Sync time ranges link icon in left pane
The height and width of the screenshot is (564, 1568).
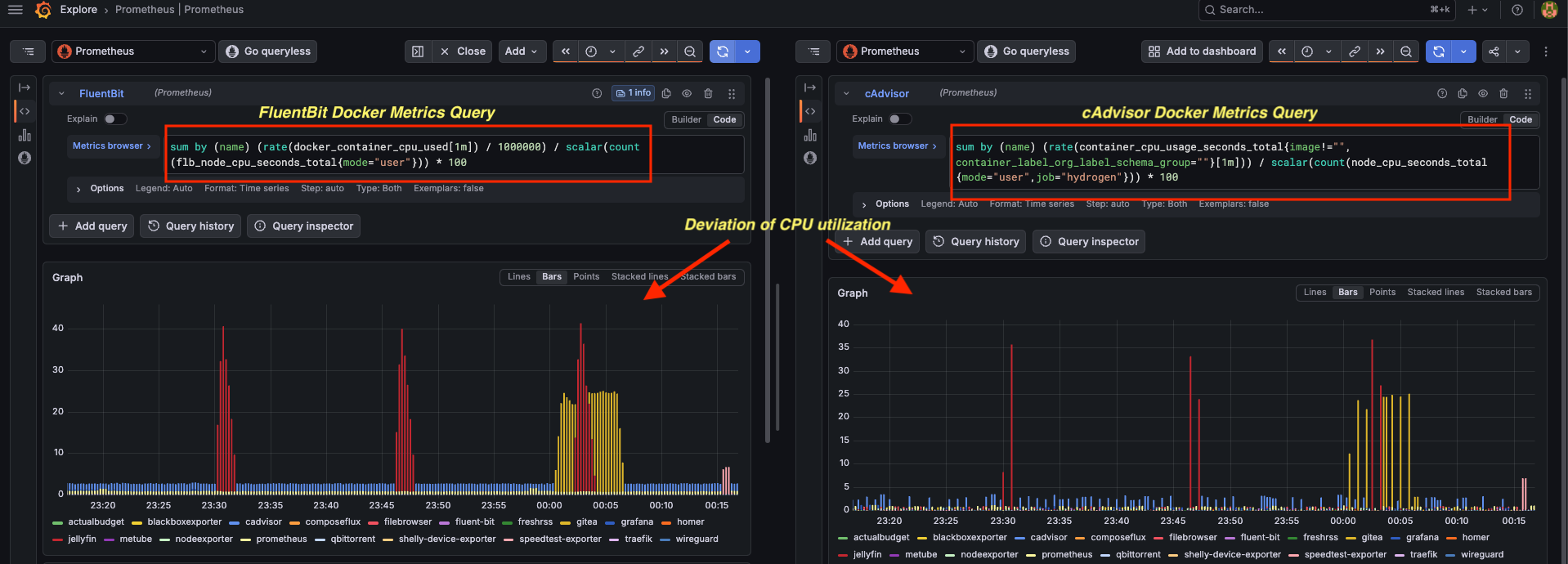638,51
